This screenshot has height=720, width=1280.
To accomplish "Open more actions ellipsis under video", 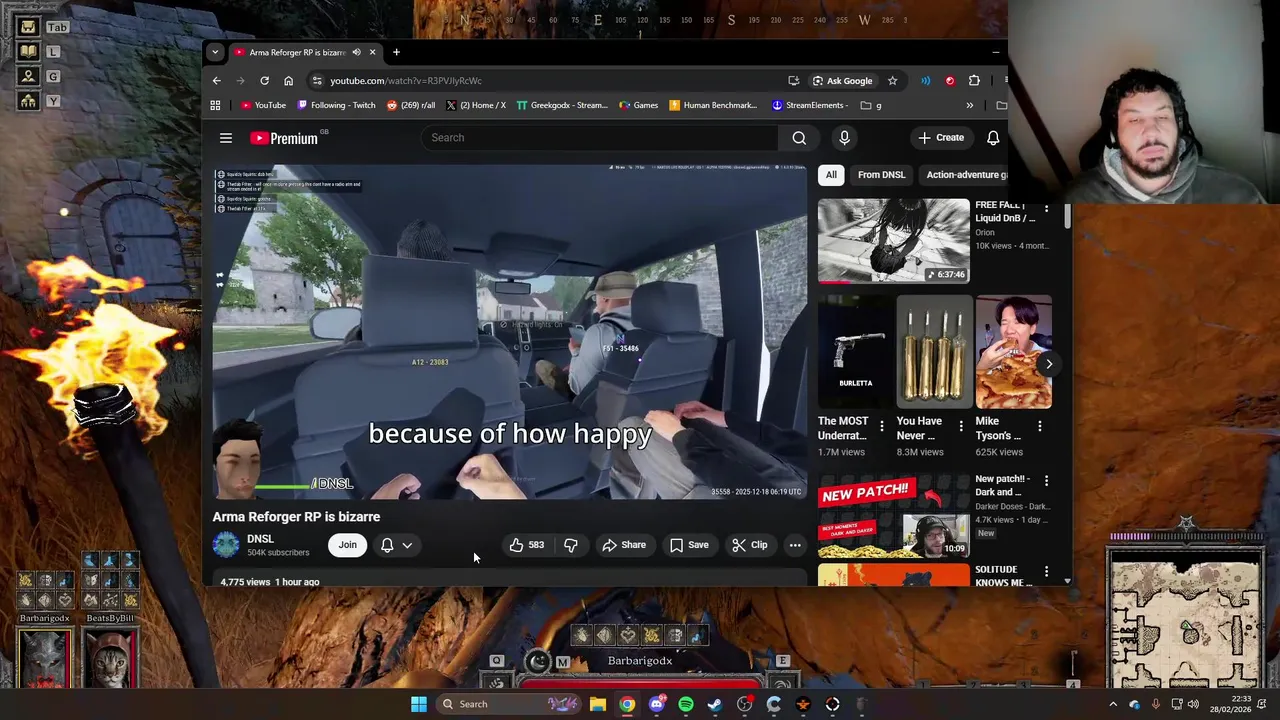I will click(x=795, y=545).
